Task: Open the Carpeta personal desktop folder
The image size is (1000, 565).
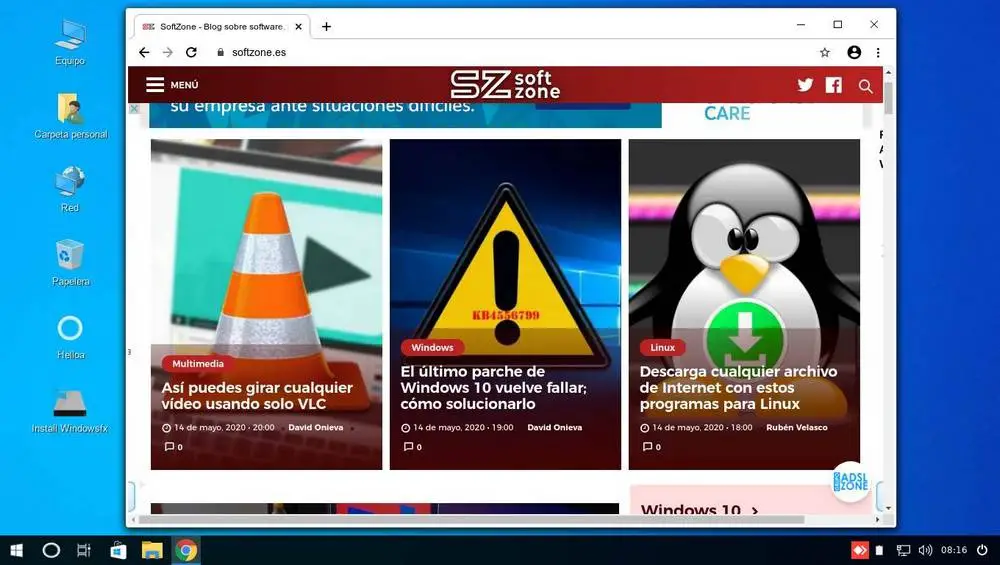Action: click(x=71, y=115)
